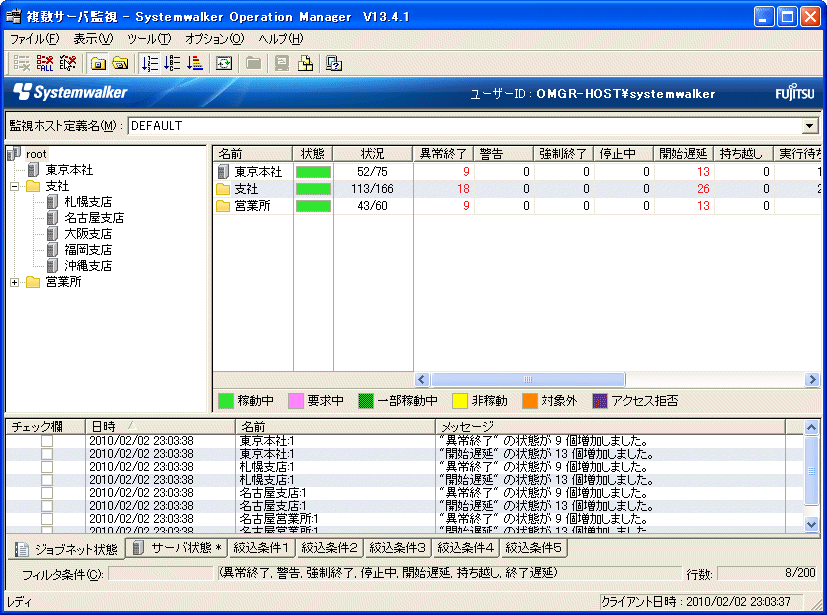Click the greyed-out folder toolbar icon
This screenshot has width=827, height=615.
point(254,63)
